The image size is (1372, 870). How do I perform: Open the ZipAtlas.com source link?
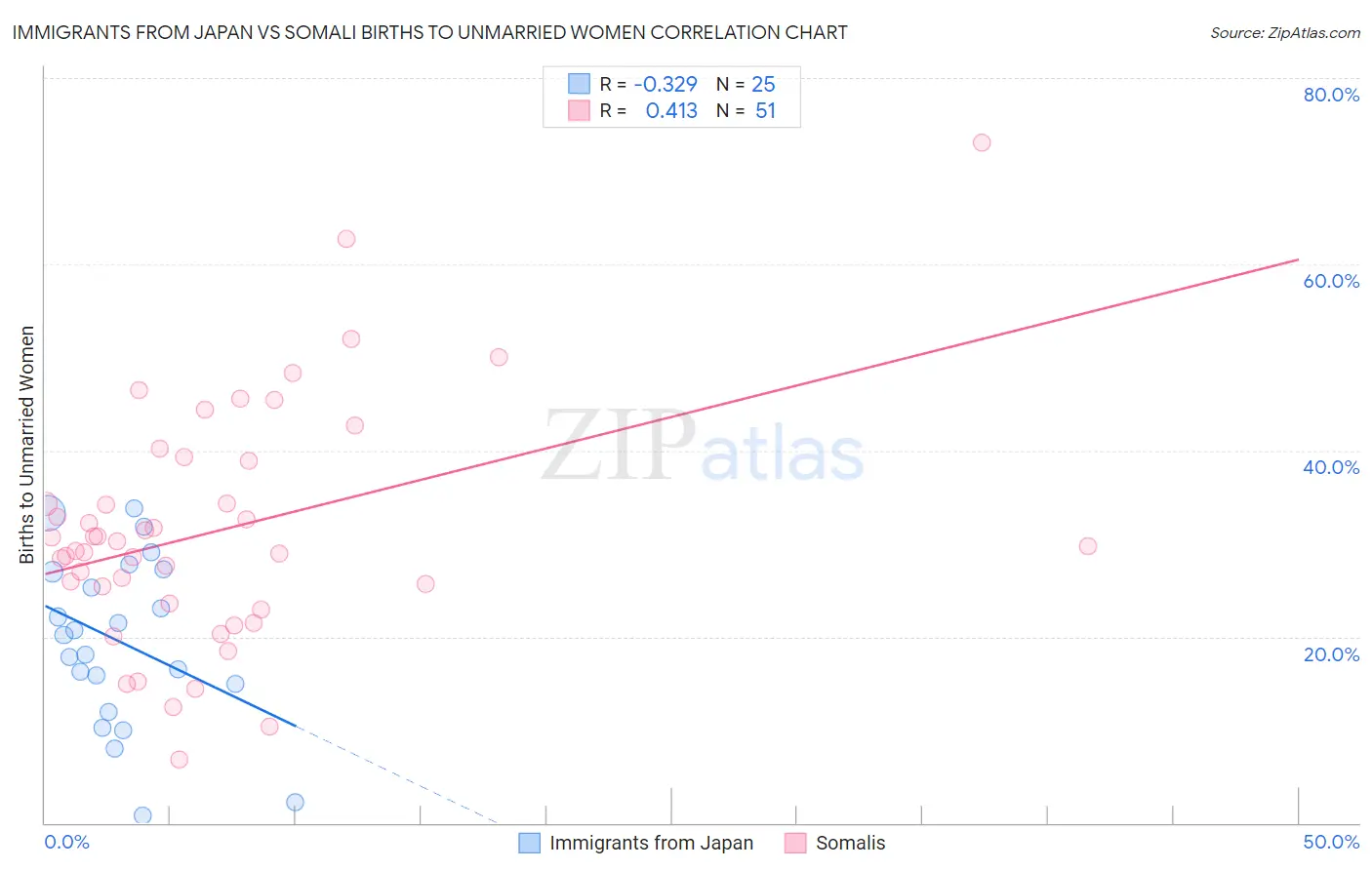tap(1285, 32)
